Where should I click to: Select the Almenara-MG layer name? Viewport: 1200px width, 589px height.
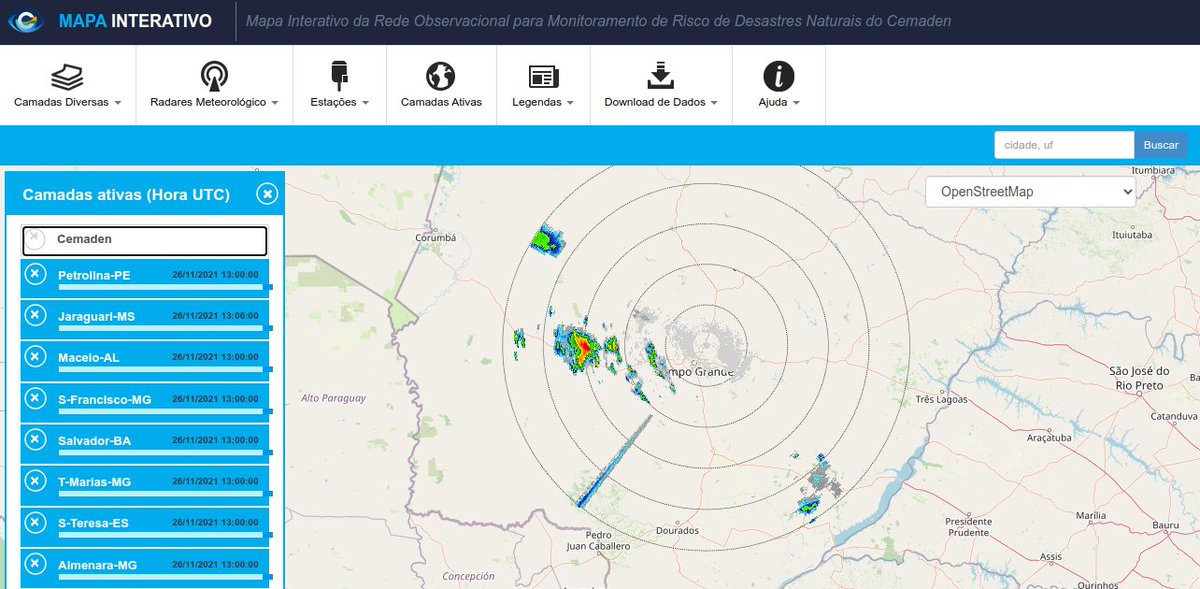pos(97,565)
